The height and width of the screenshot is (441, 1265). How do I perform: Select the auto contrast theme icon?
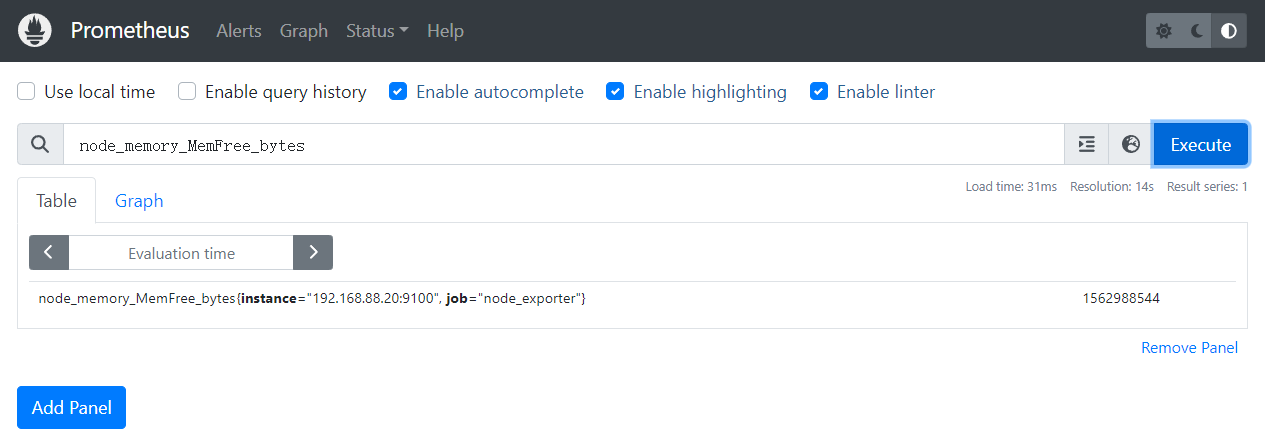pos(1229,31)
